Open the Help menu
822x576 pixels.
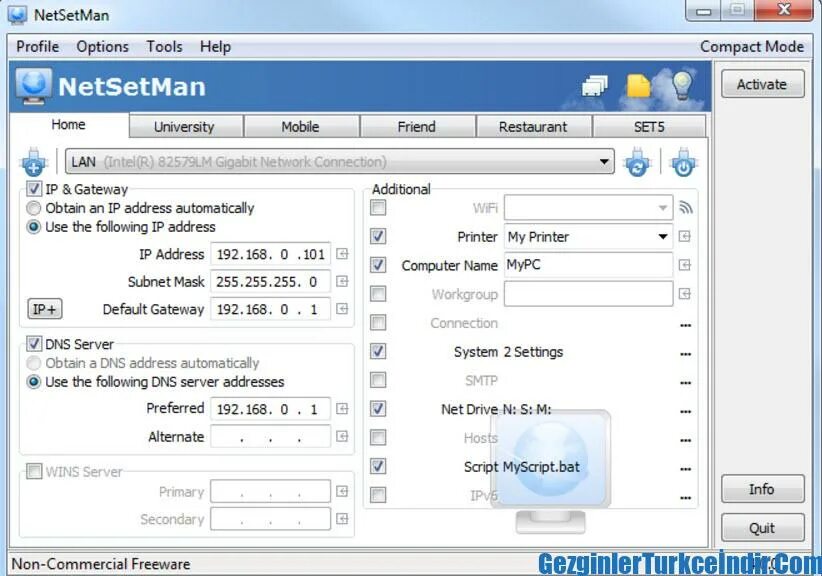click(215, 47)
